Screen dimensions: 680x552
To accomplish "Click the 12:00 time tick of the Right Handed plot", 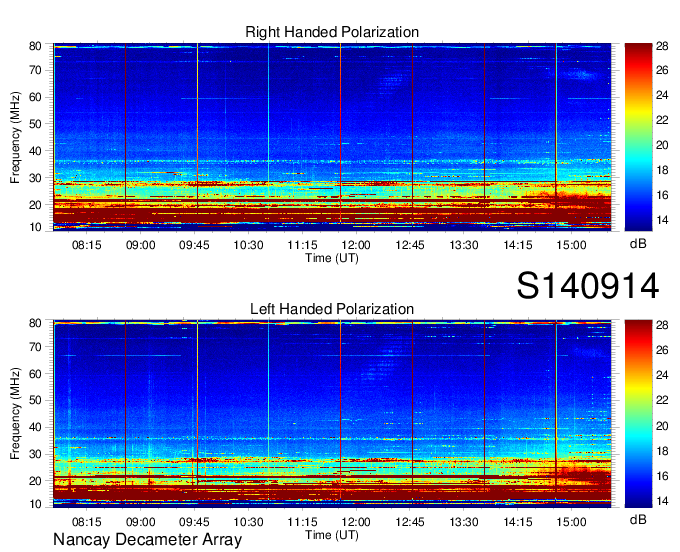I will pyautogui.click(x=356, y=245).
